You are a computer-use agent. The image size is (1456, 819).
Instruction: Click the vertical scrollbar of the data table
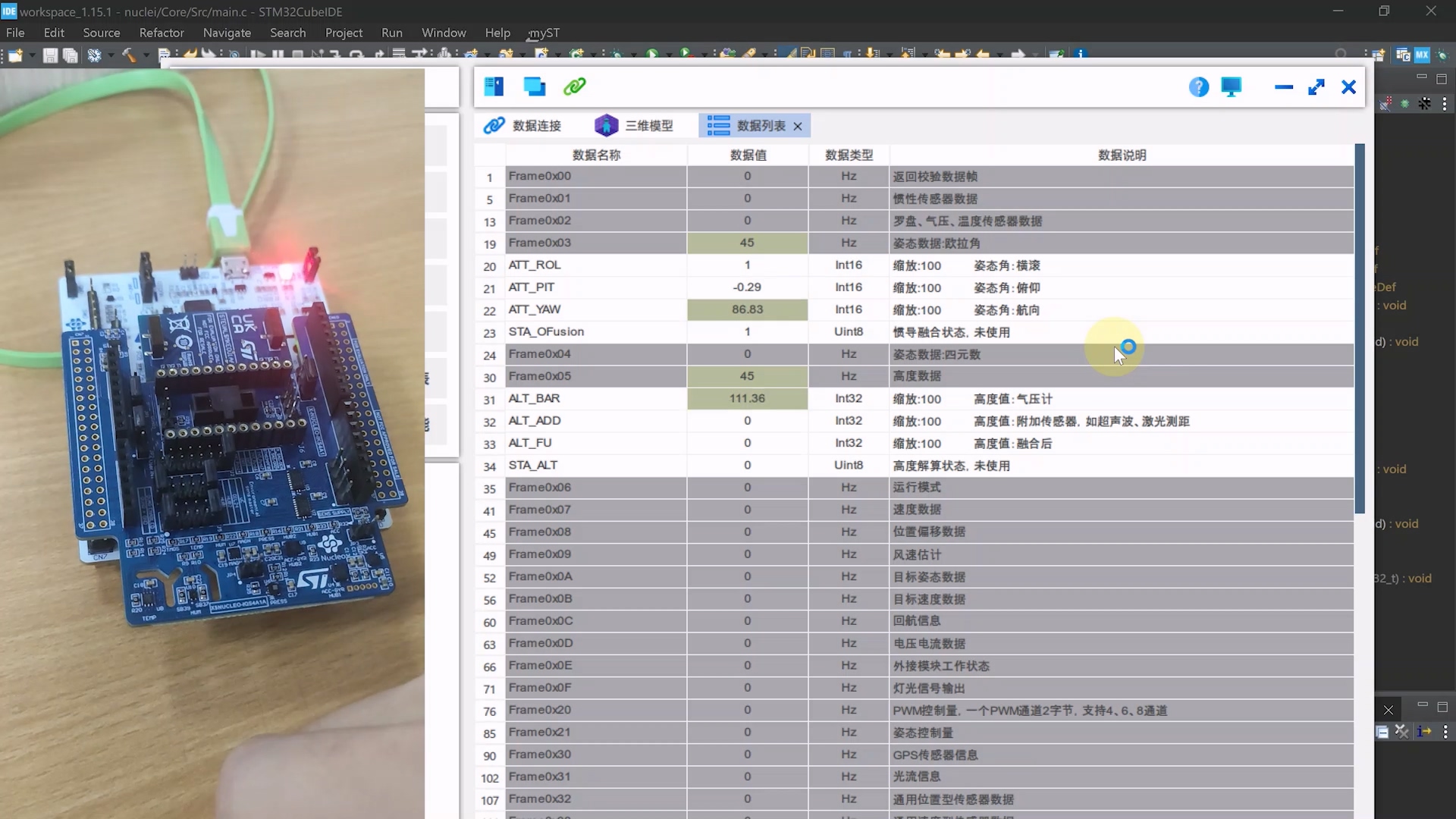1360,326
